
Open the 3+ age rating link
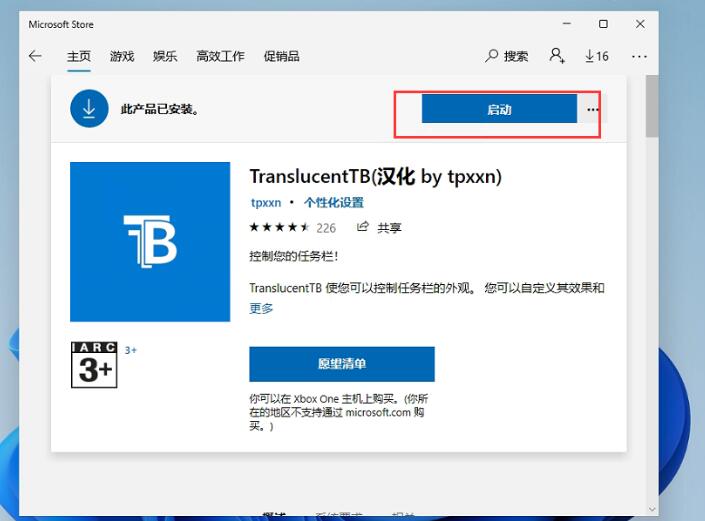(x=130, y=350)
